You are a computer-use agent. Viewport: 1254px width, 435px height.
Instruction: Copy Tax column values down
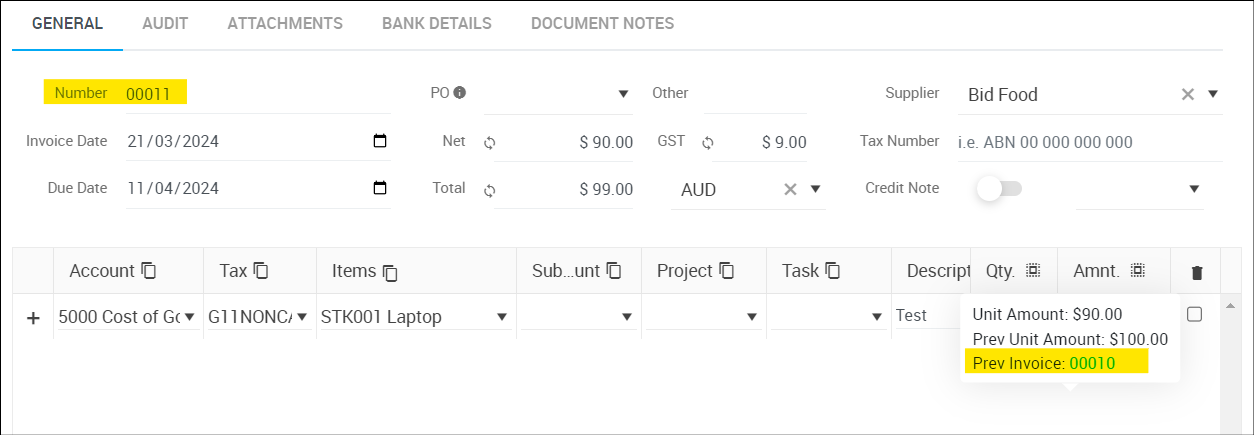coord(261,271)
